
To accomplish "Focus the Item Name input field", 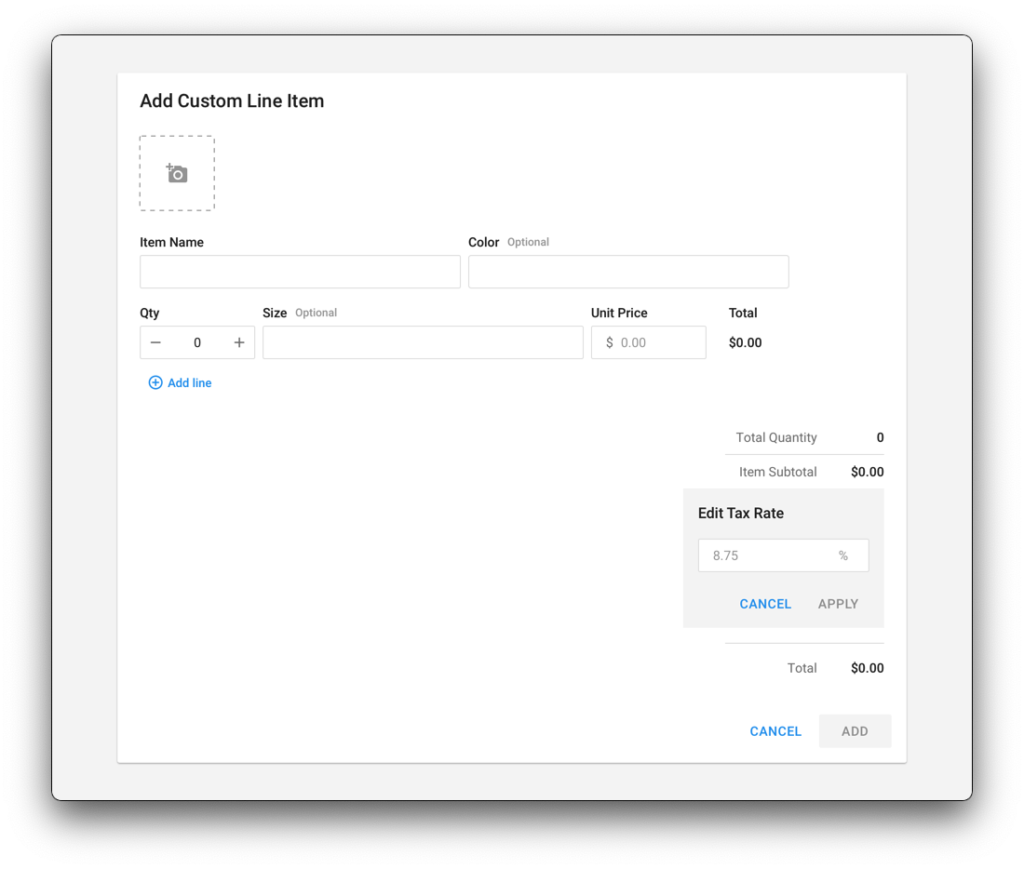I will (300, 272).
